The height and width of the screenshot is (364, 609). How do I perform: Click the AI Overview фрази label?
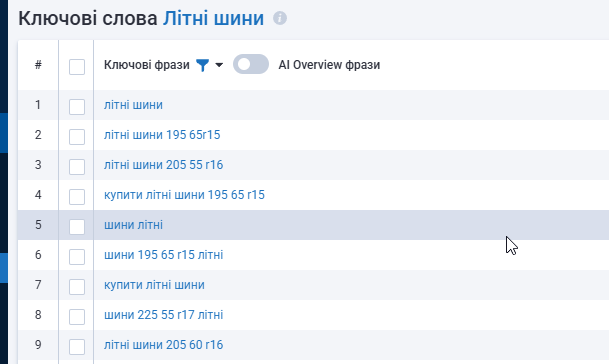[329, 65]
